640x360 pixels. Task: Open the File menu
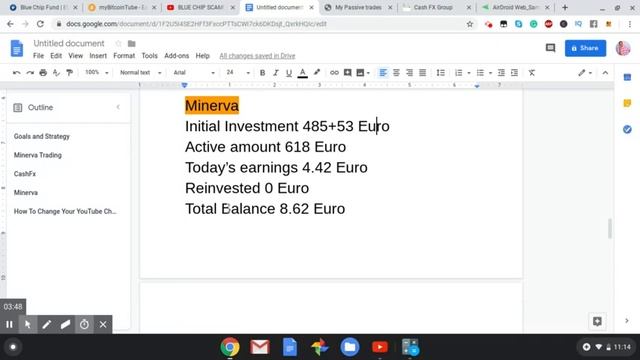[x=38, y=56]
